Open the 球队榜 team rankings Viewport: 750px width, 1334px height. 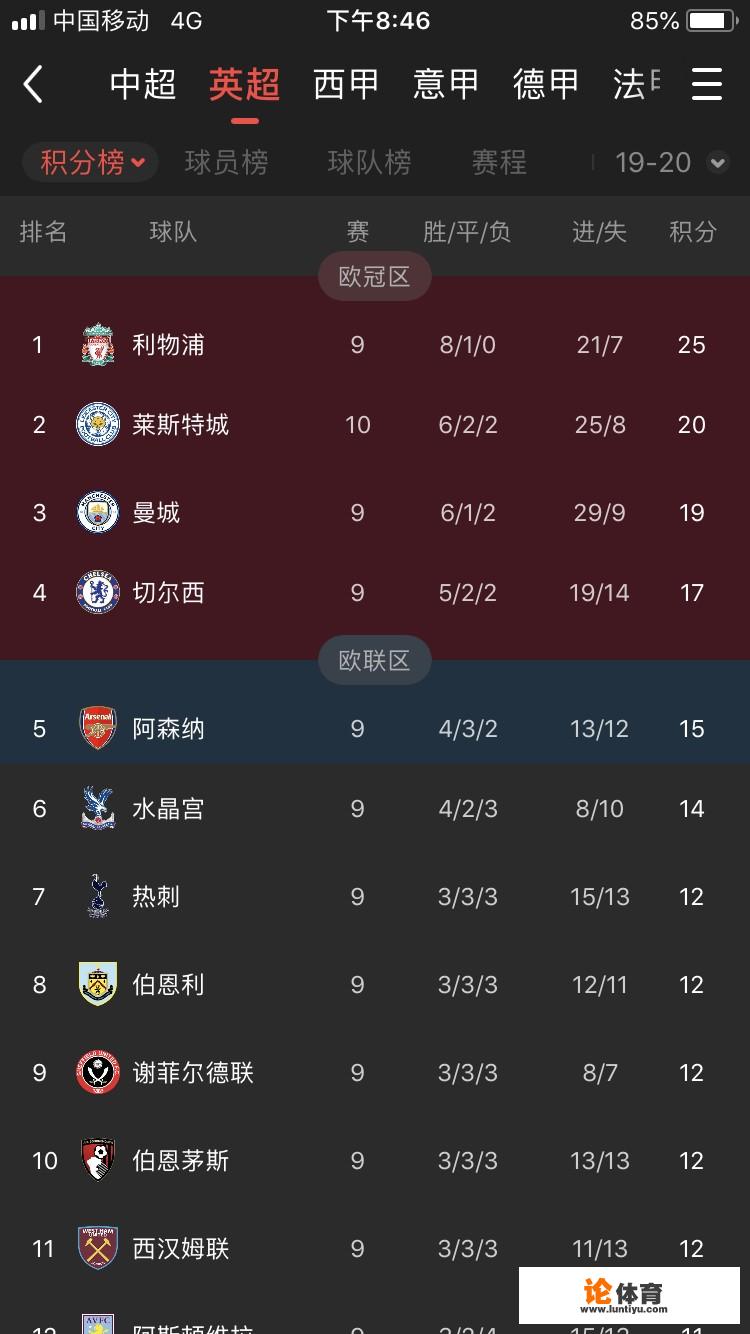[x=369, y=162]
